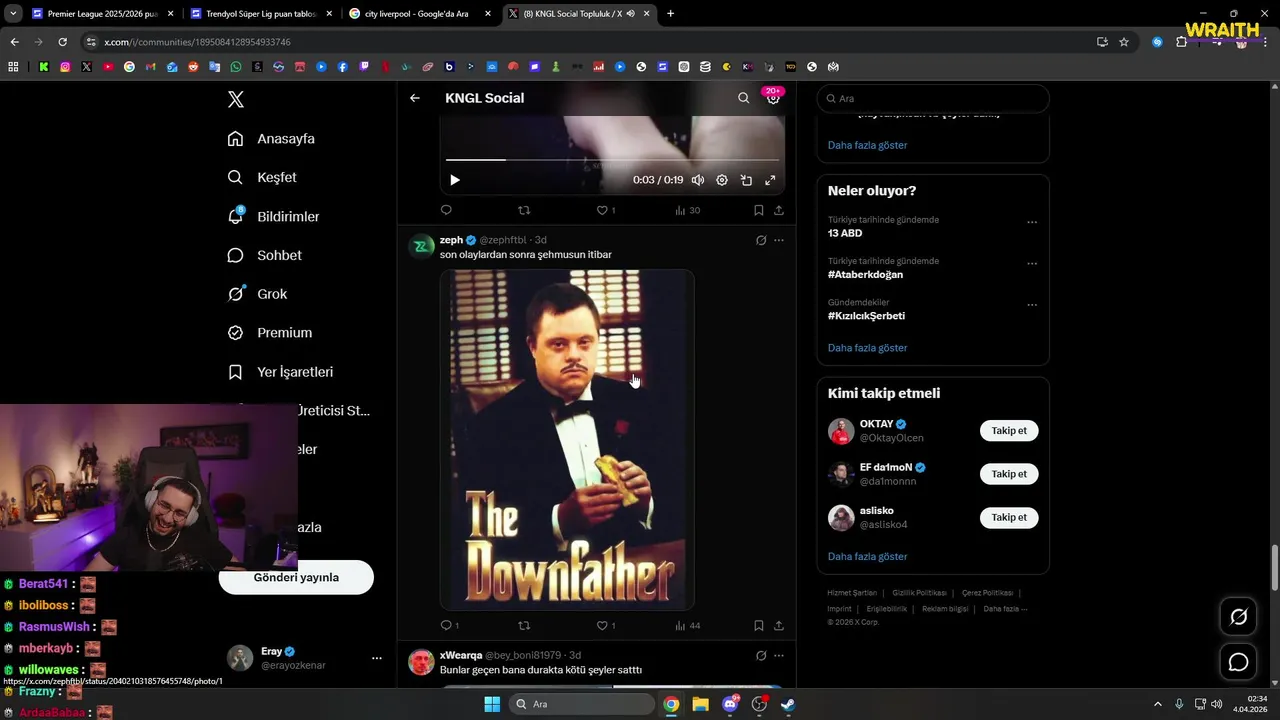This screenshot has height=720, width=1280.
Task: Open community members icon with 20+ badge
Action: pos(773,97)
